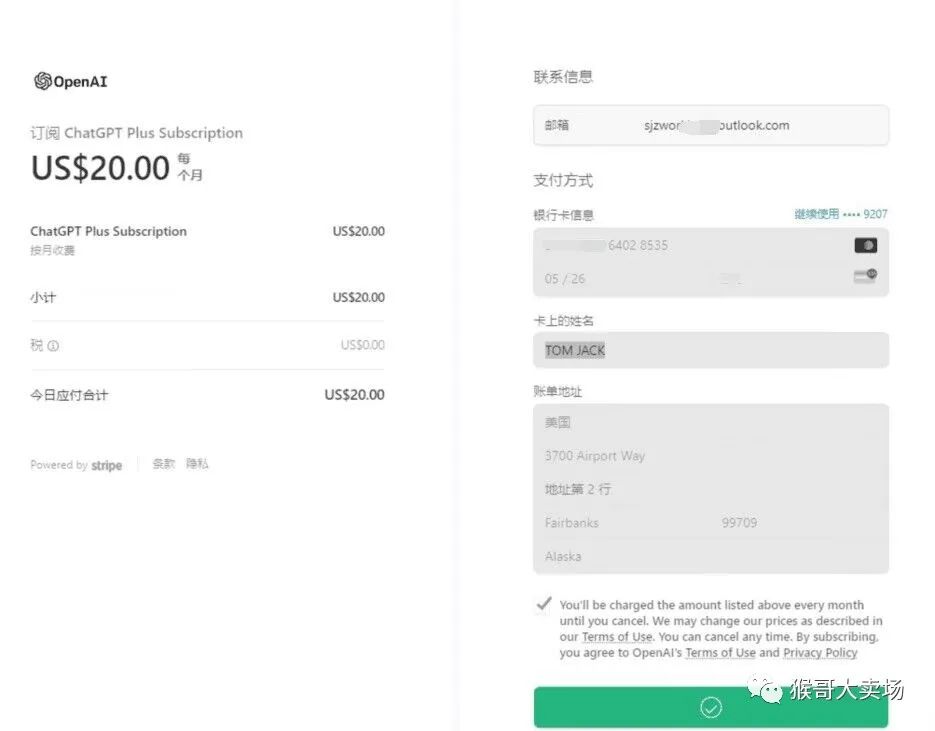Click the US$20.00 amount in 今日应付合计 row
The width and height of the screenshot is (935, 731).
coord(354,394)
